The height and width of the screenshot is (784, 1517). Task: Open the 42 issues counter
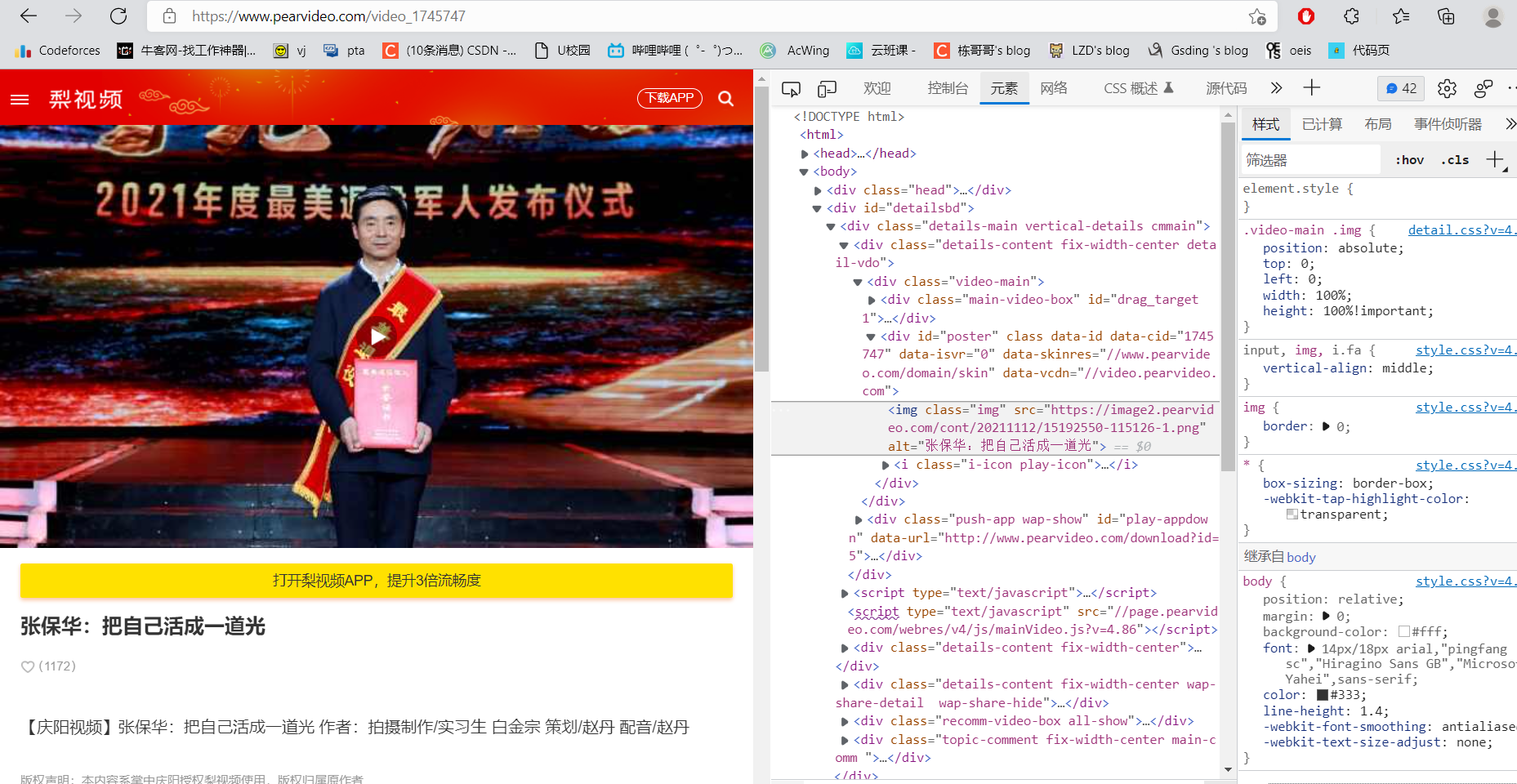1401,88
